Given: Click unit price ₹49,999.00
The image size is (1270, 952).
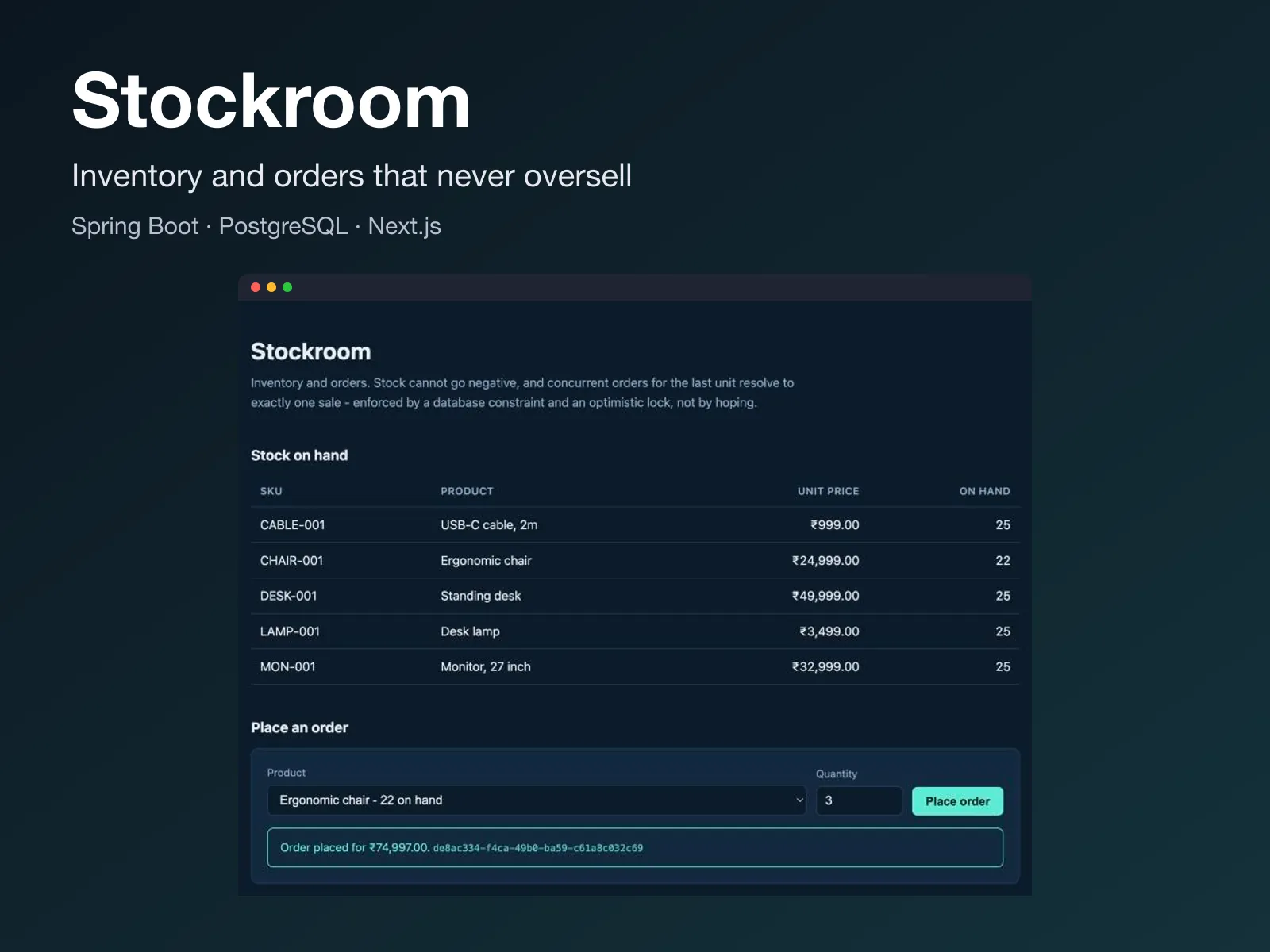Looking at the screenshot, I should pos(825,596).
